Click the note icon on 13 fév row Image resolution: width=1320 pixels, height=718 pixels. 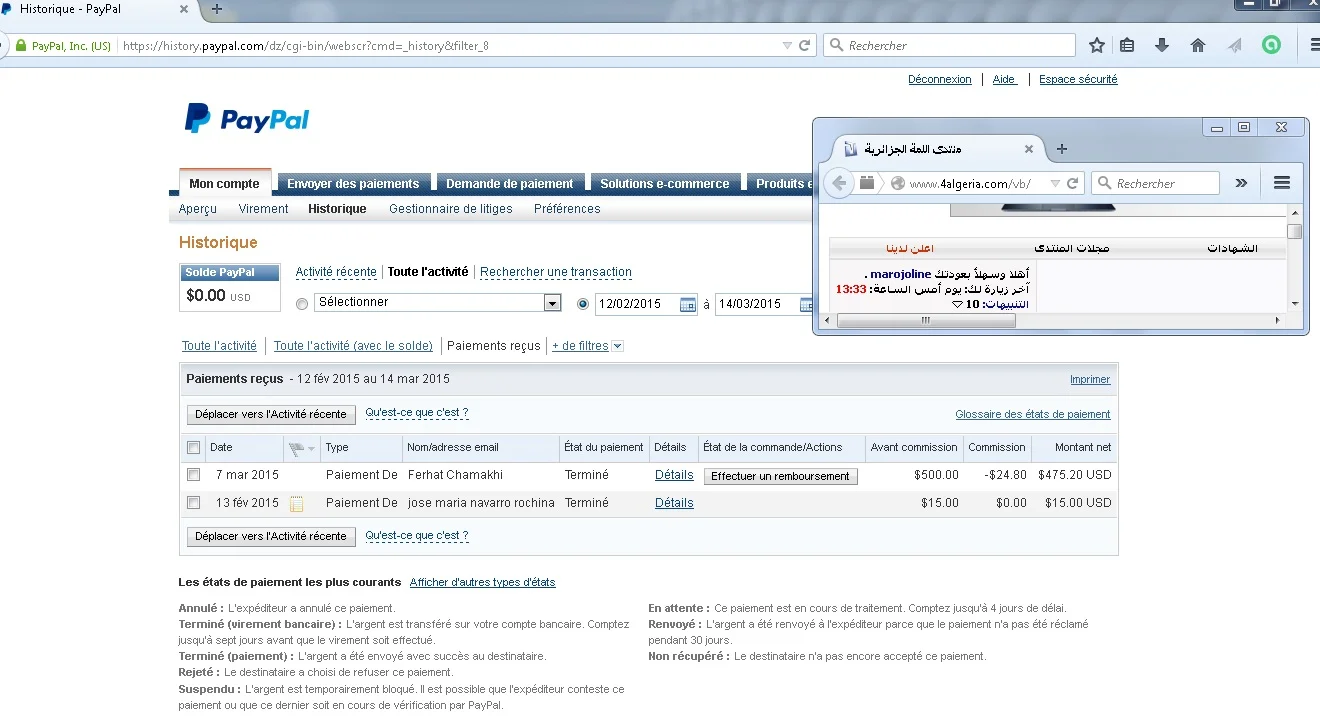(296, 503)
